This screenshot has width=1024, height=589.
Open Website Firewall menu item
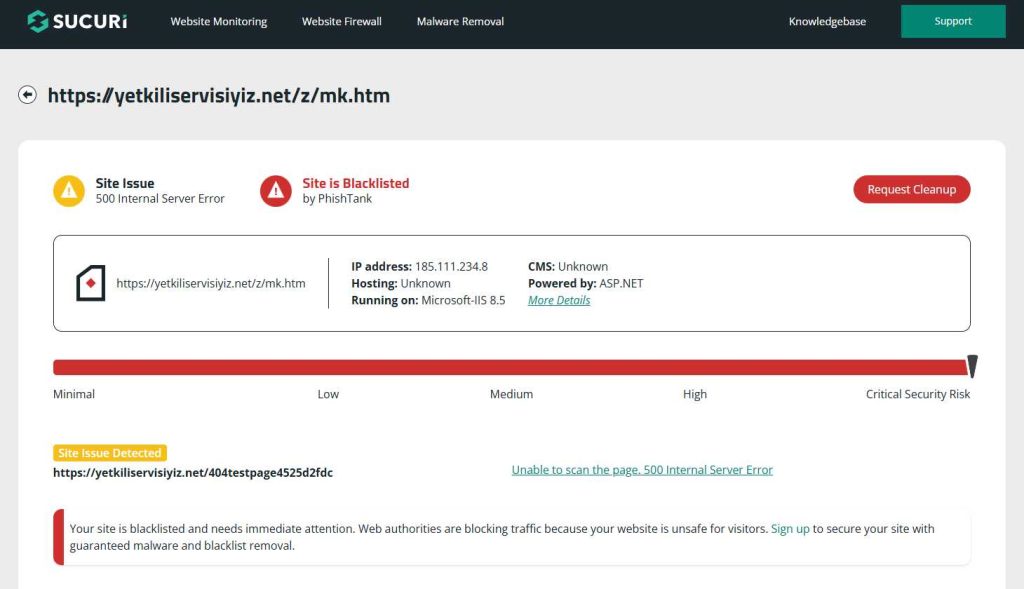click(342, 22)
